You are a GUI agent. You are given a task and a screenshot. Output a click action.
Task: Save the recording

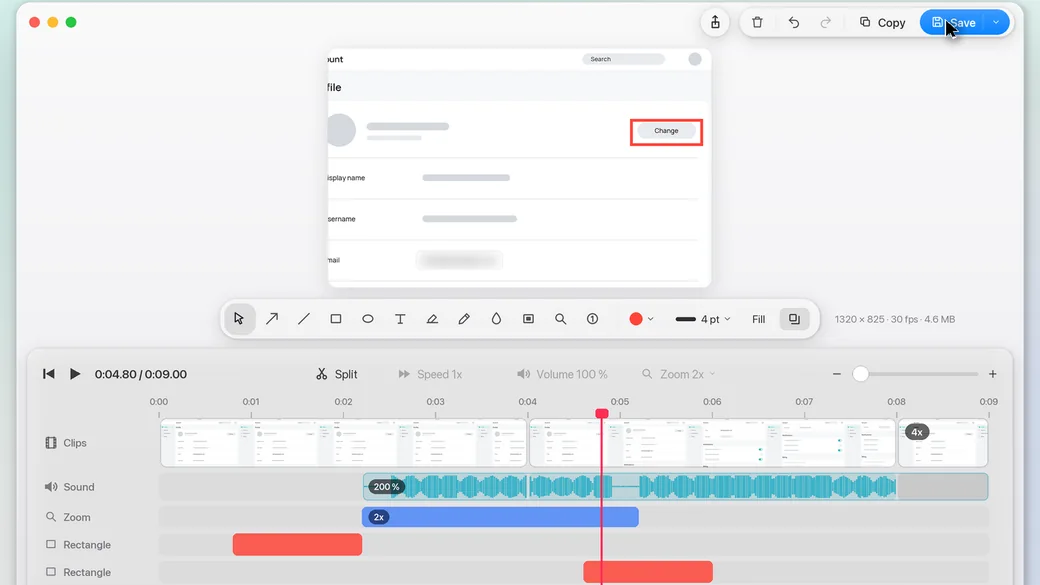click(x=953, y=23)
